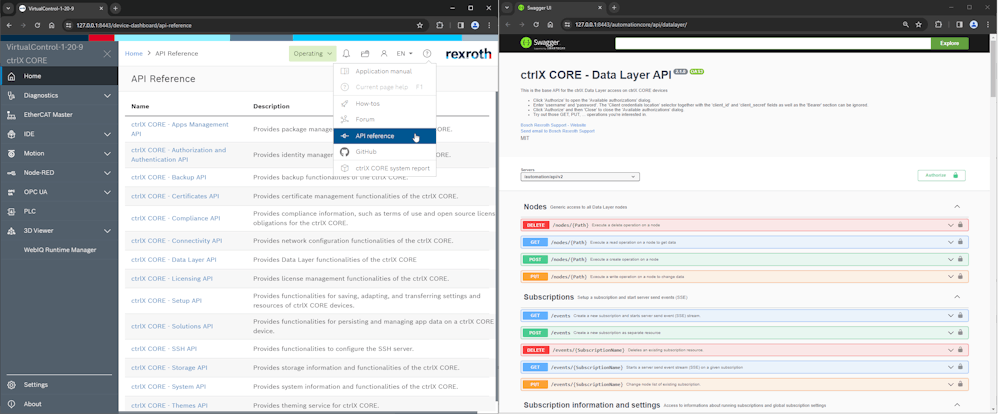Select GitHub from help menu

[385, 152]
